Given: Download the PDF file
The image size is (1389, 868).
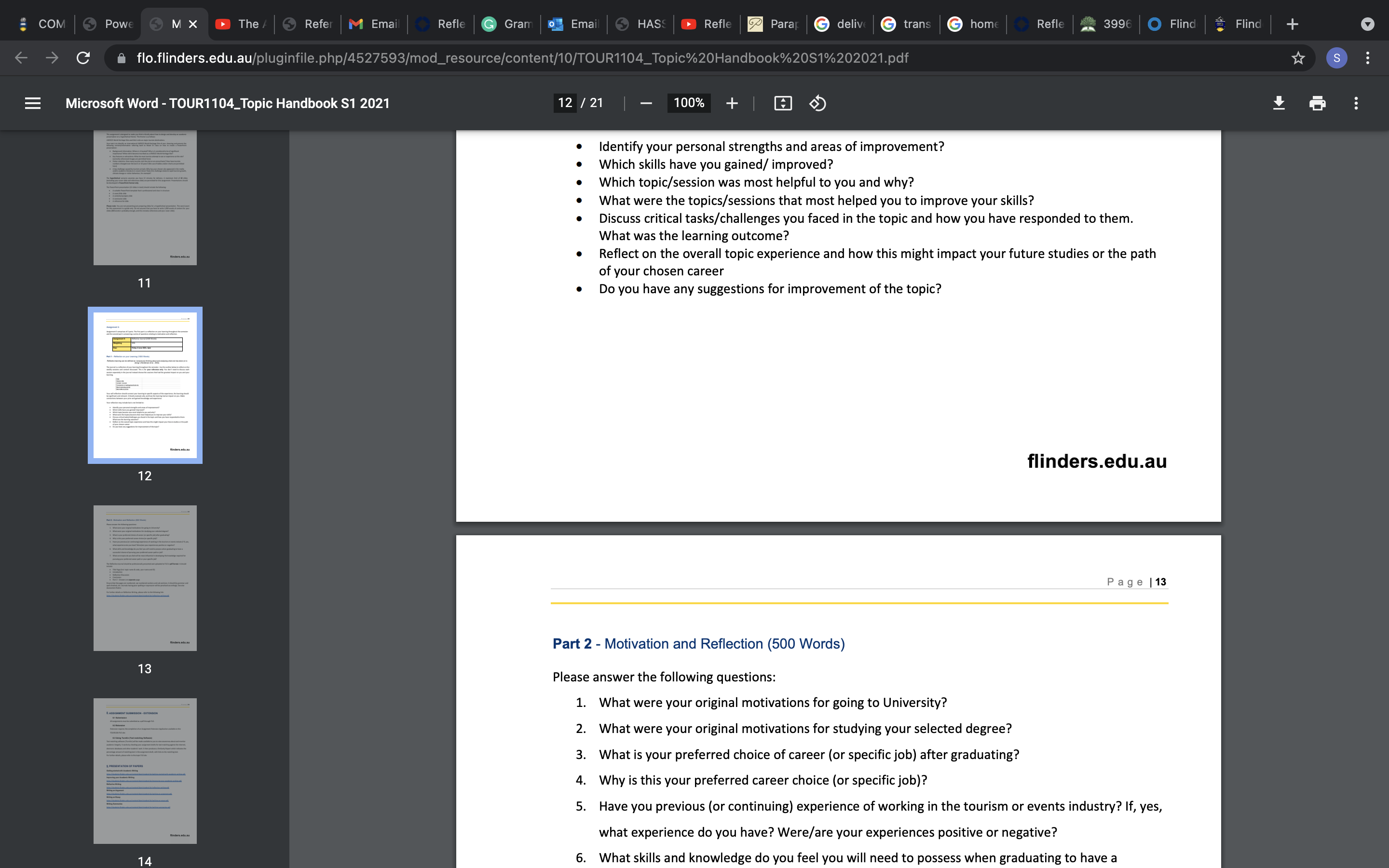Looking at the screenshot, I should coord(1279,103).
